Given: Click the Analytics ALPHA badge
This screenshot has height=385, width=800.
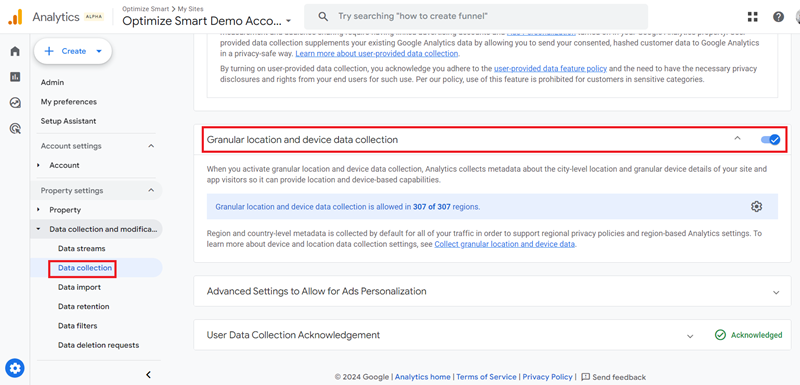Looking at the screenshot, I should click(x=94, y=17).
